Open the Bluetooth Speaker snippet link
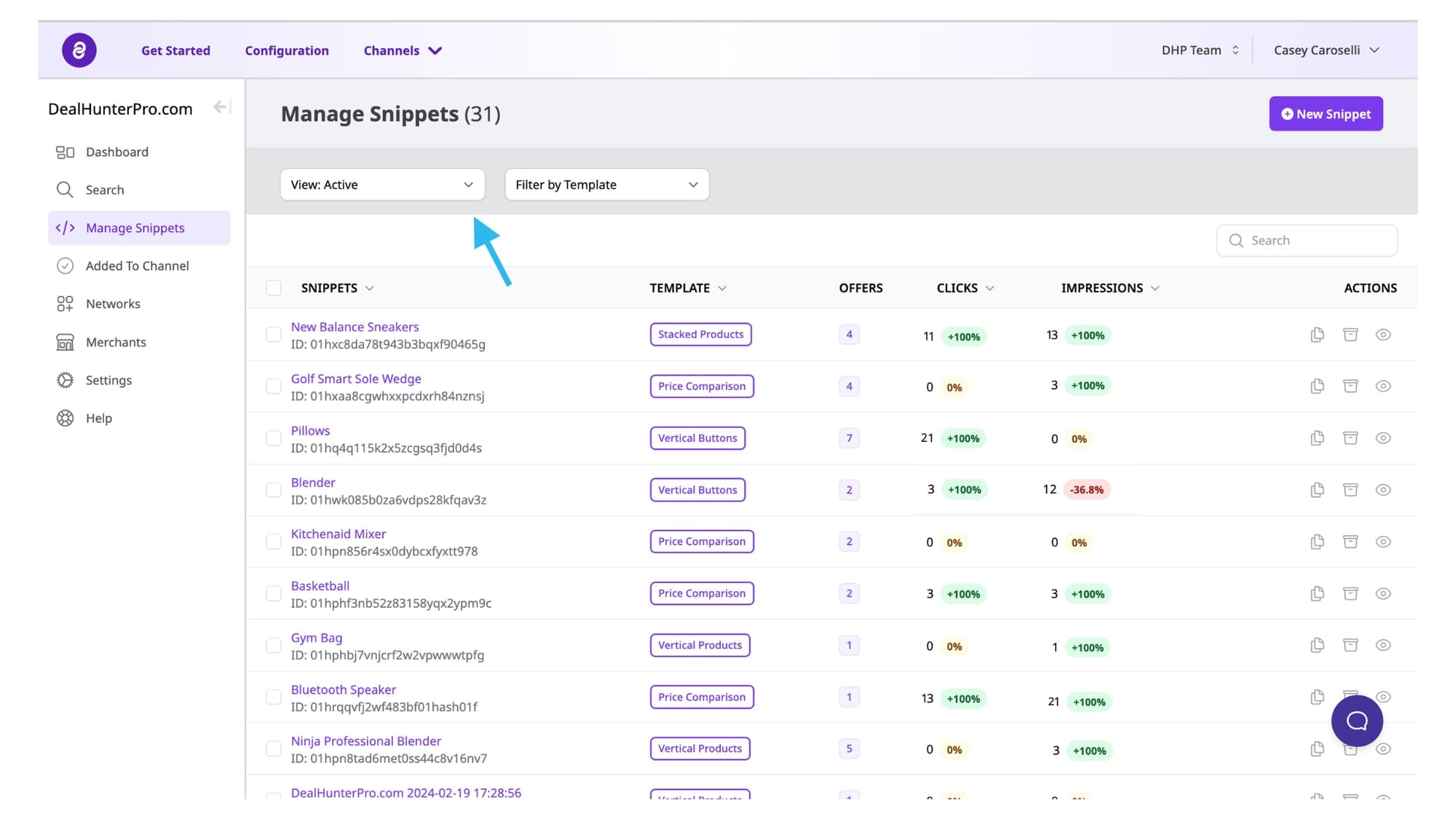This screenshot has width=1456, height=819. (344, 689)
